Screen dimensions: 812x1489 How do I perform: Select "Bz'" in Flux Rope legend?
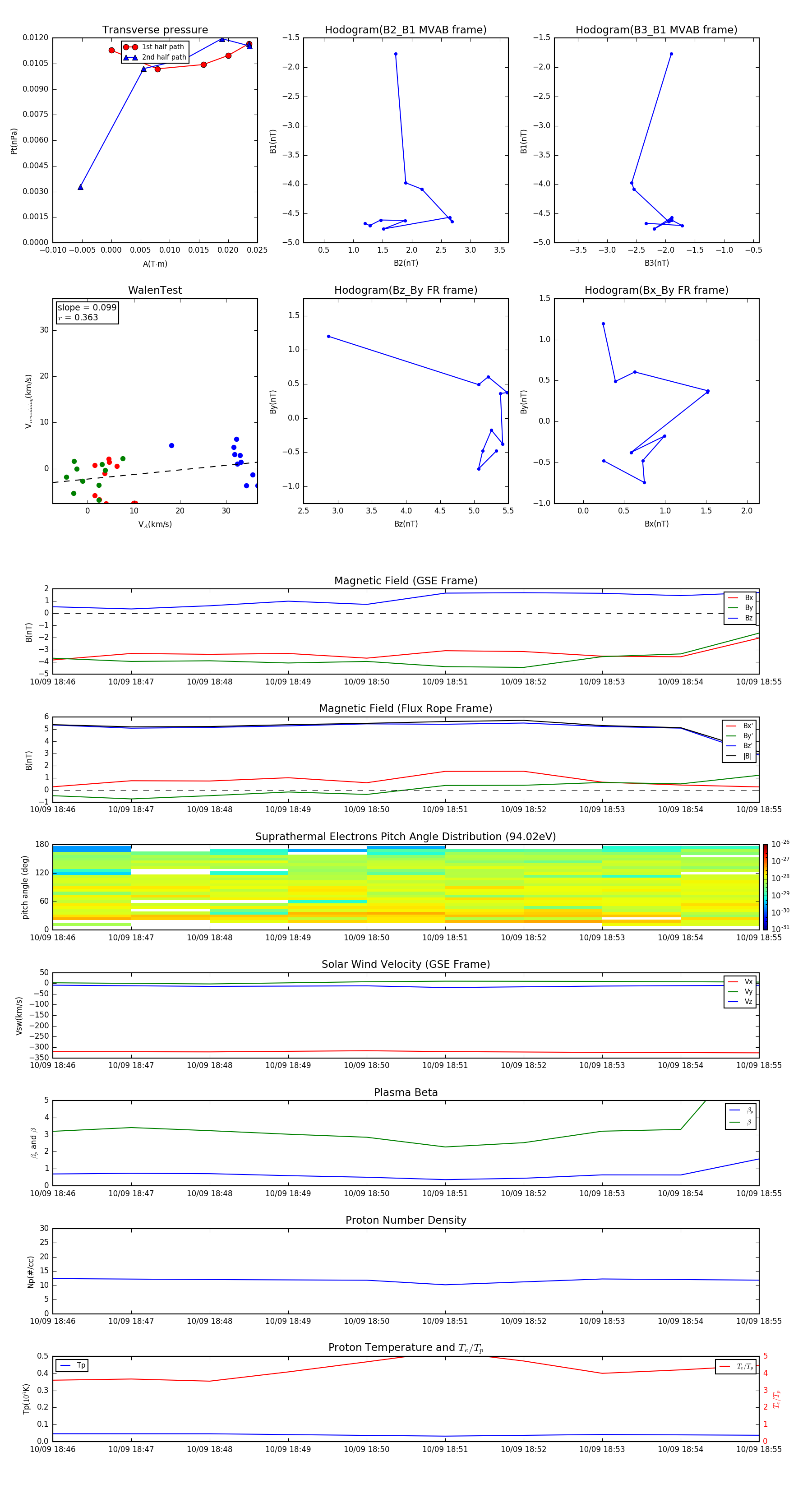(x=739, y=746)
